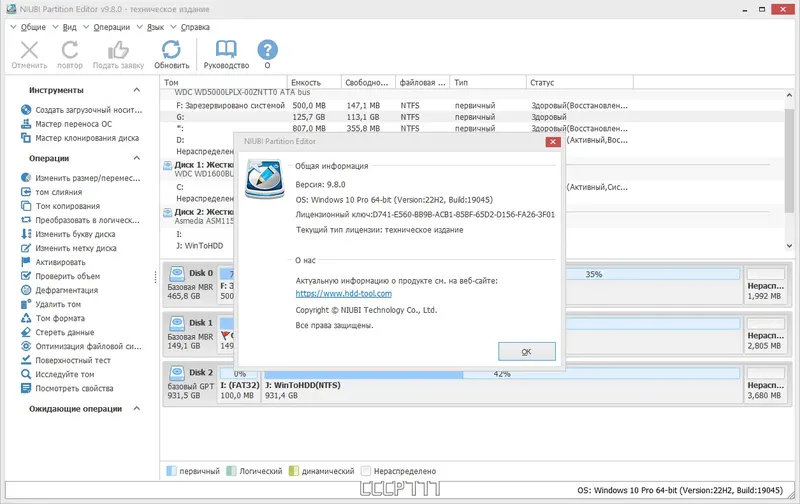Choose Том формата operation

(x=53, y=318)
